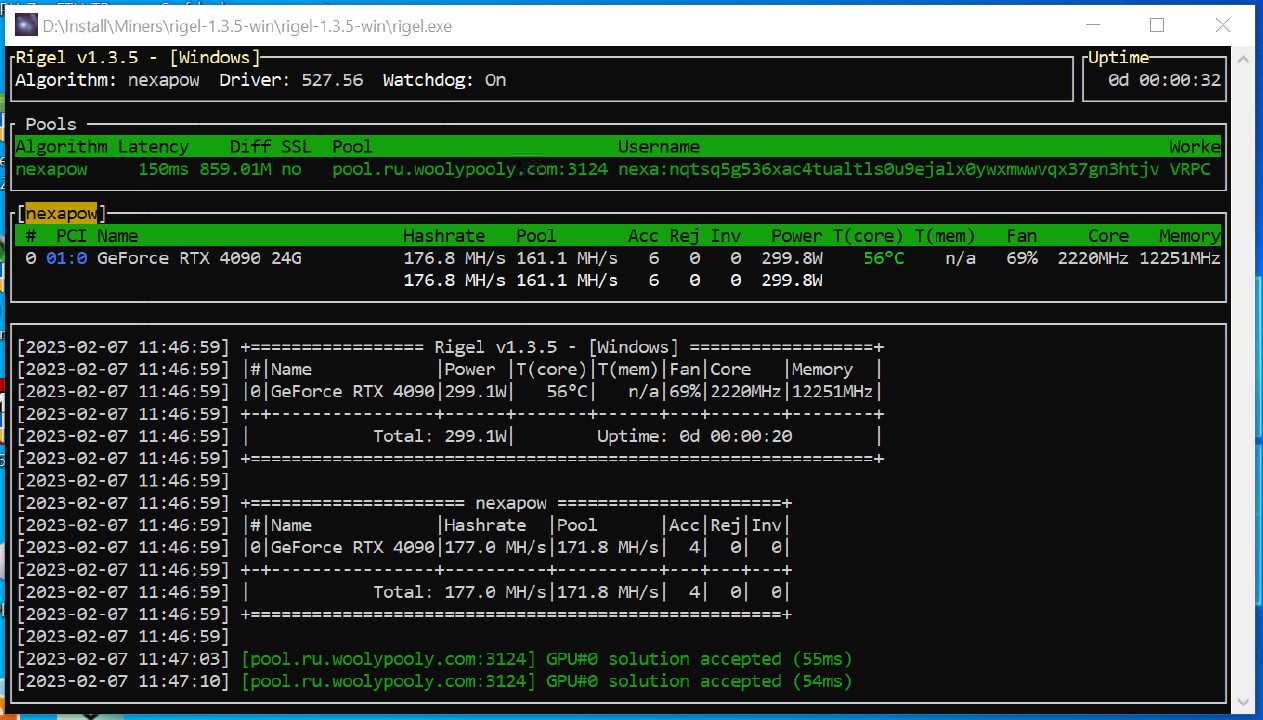Click the highlighted nexapow algorithm label
This screenshot has height=720, width=1263.
(61, 213)
